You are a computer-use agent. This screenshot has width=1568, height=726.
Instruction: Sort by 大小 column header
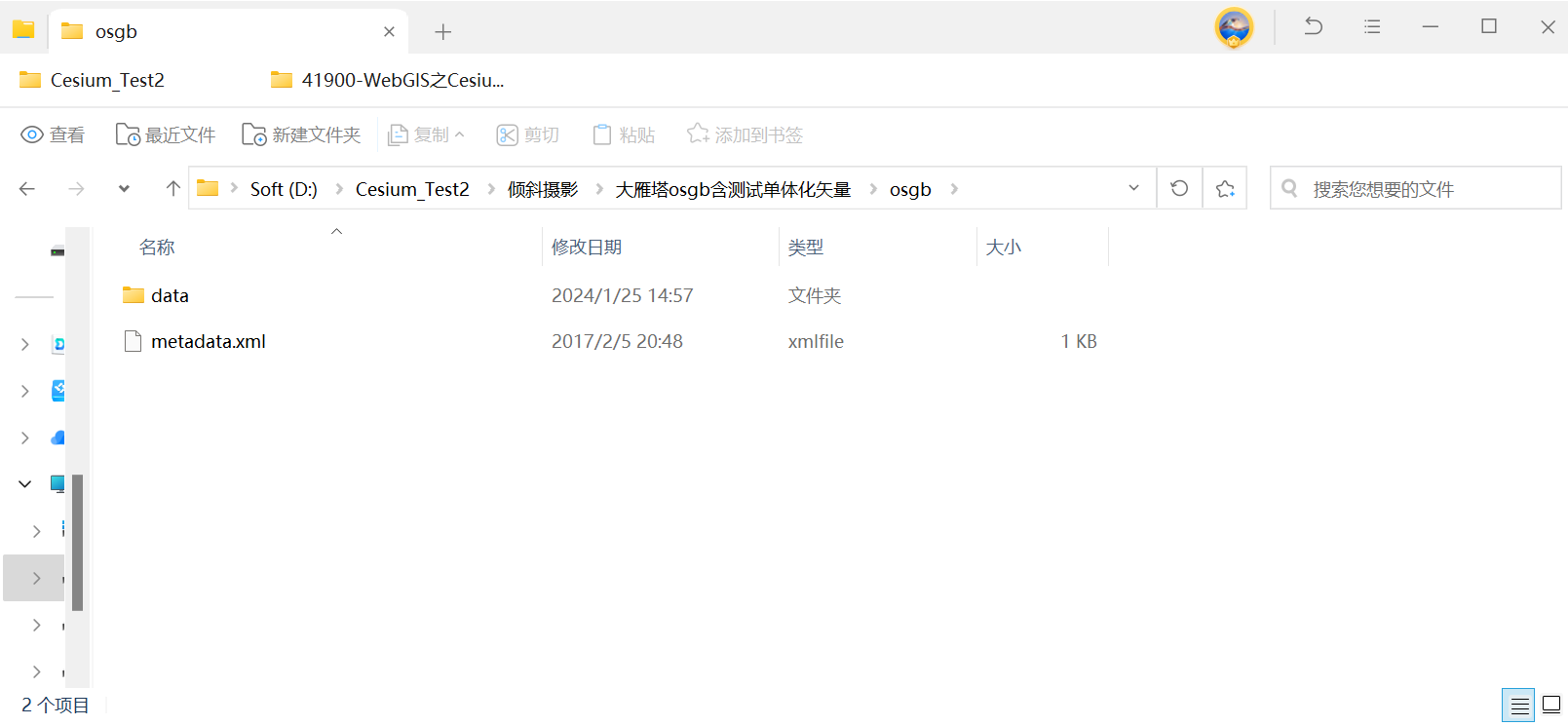coord(1004,248)
